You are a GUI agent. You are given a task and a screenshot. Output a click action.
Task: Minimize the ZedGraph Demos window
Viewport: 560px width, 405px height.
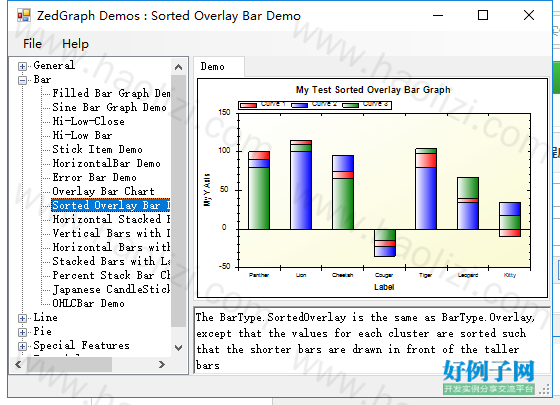click(x=438, y=15)
